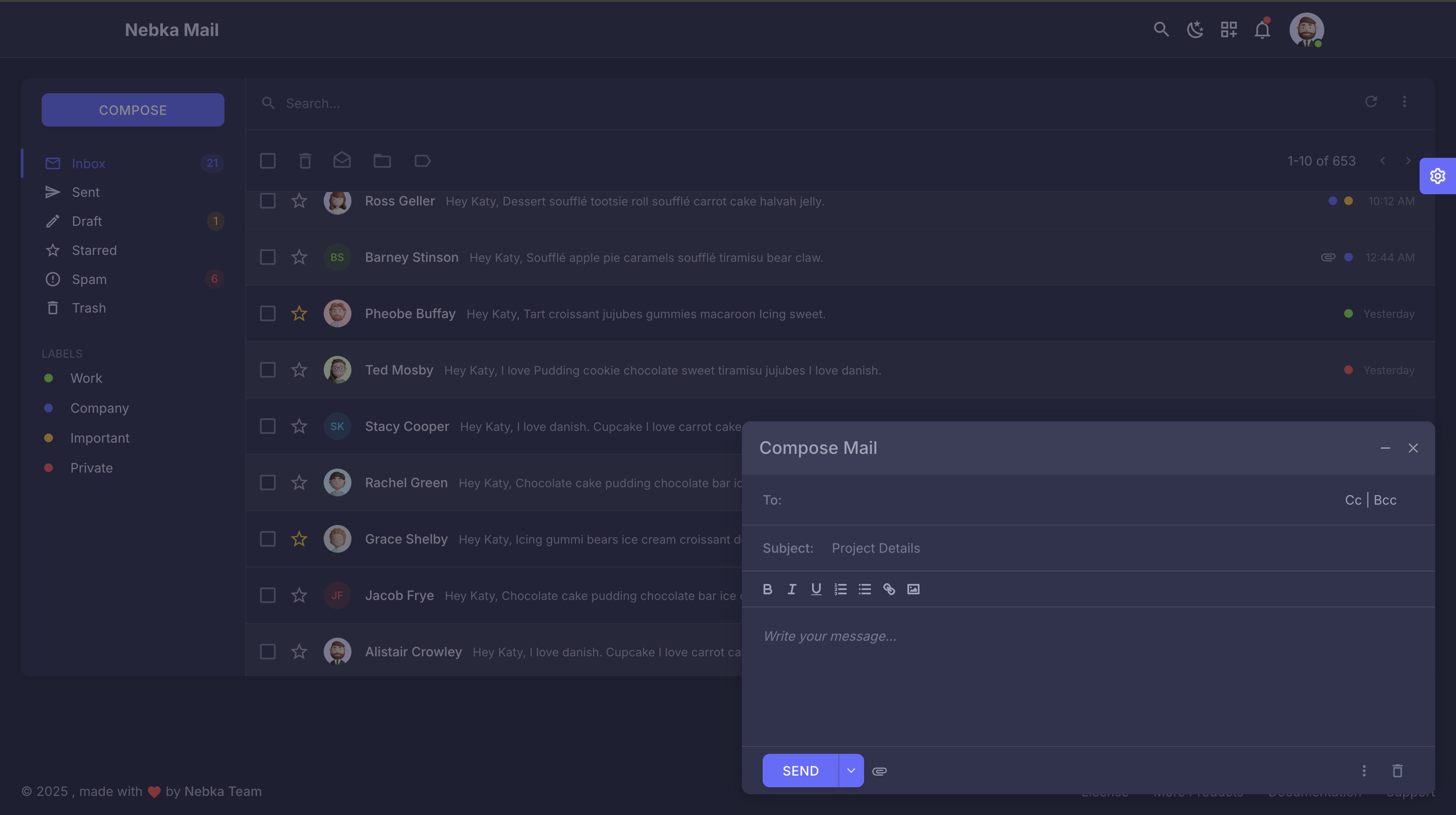1456x815 pixels.
Task: Click the apps grid icon in header
Action: click(x=1228, y=29)
